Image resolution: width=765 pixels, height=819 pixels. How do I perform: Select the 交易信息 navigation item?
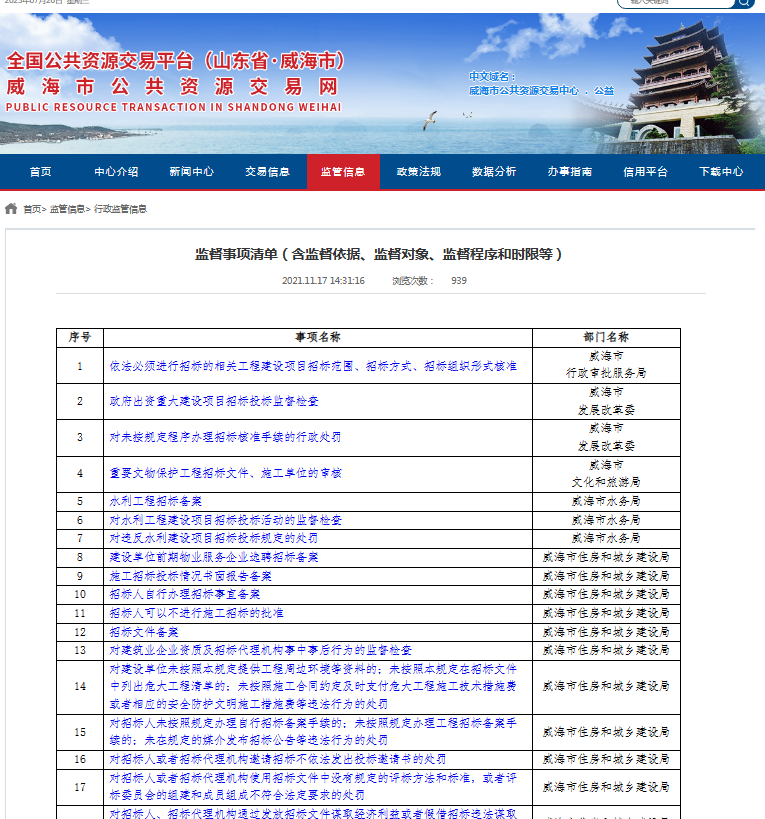(x=267, y=172)
